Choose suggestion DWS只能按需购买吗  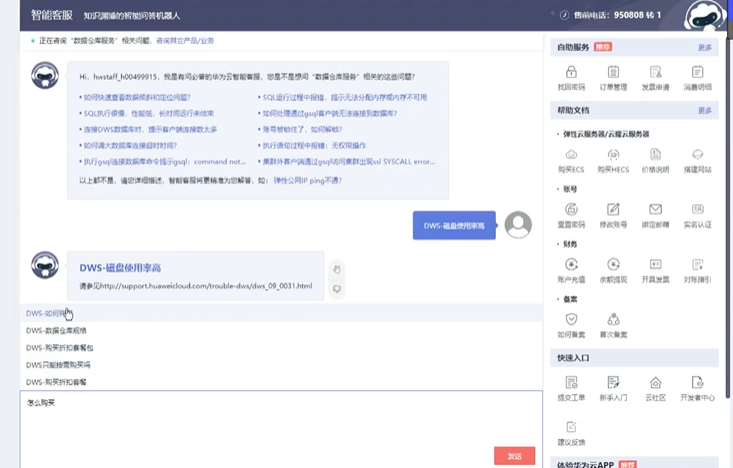tap(281, 365)
